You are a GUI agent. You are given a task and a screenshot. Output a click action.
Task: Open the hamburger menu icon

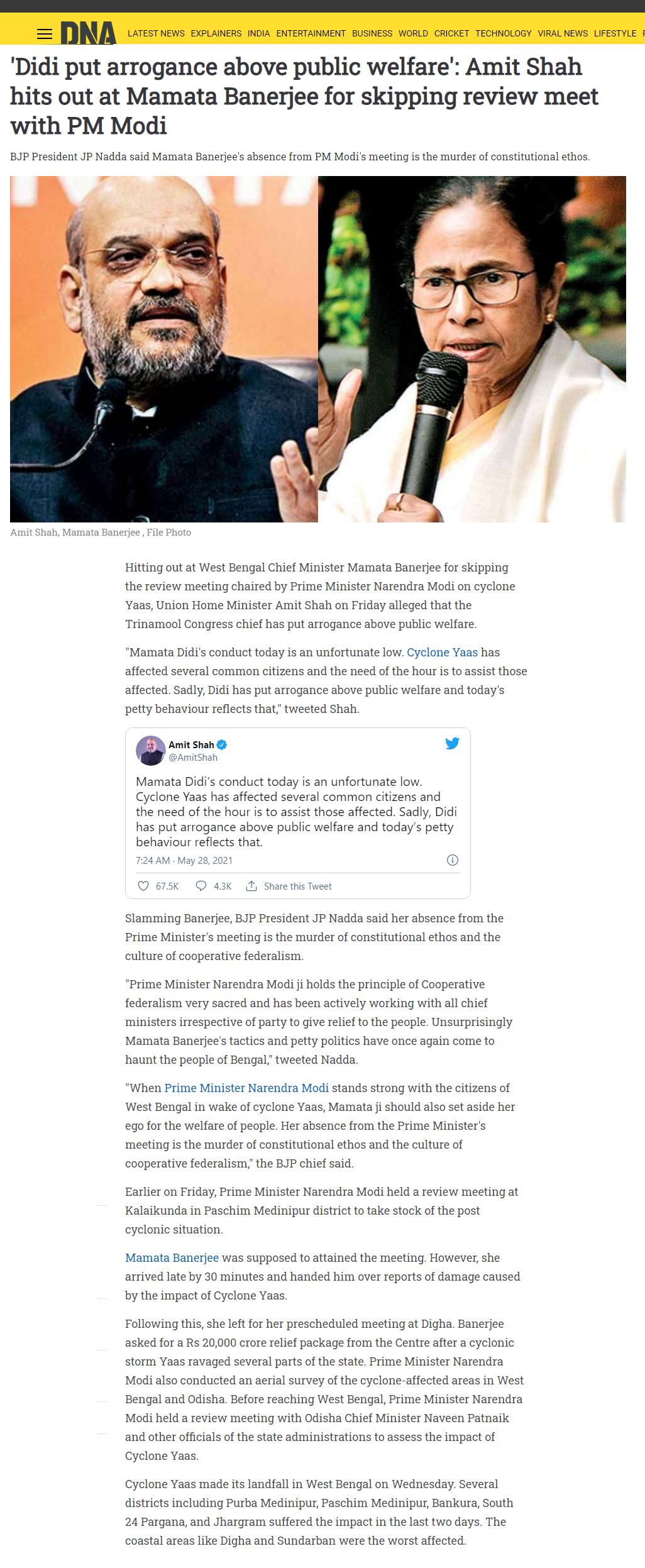click(x=45, y=34)
